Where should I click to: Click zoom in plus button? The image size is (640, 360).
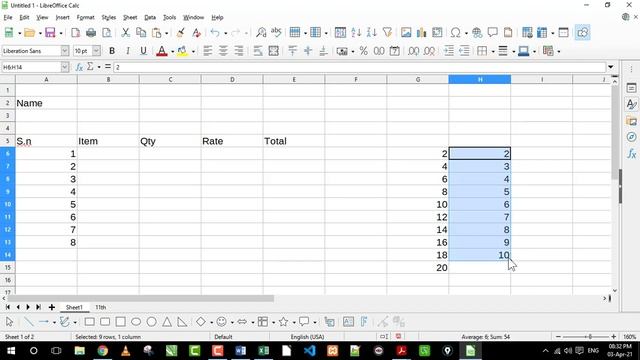(613, 337)
